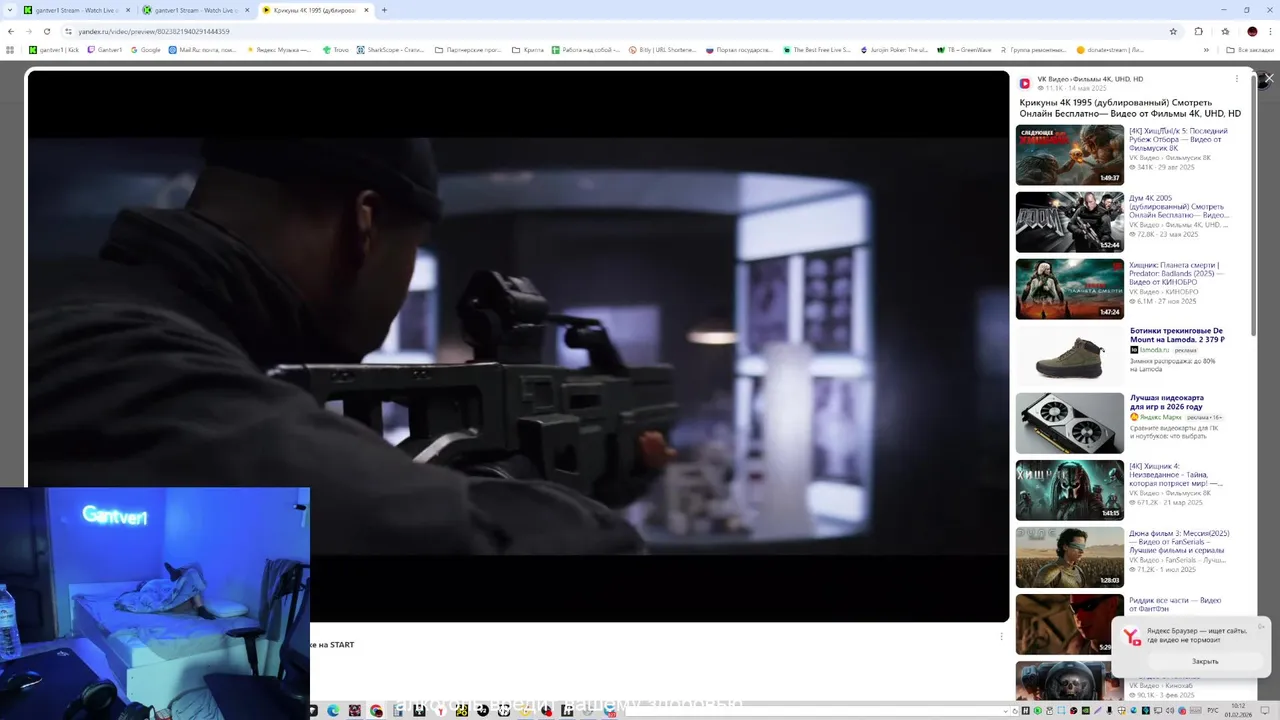Open the Крипта bookmarks folder
This screenshot has height=720, width=1280.
528,49
